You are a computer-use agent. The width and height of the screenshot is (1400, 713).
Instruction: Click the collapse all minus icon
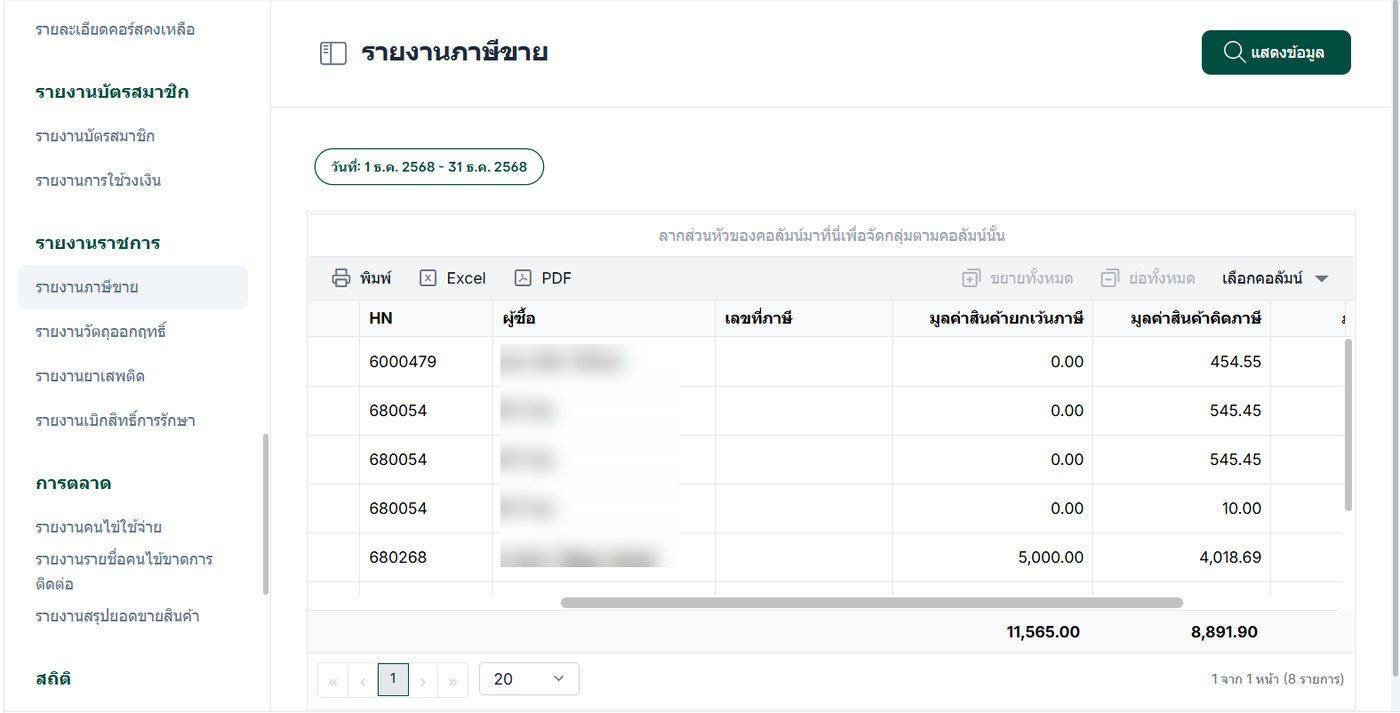tap(1109, 279)
